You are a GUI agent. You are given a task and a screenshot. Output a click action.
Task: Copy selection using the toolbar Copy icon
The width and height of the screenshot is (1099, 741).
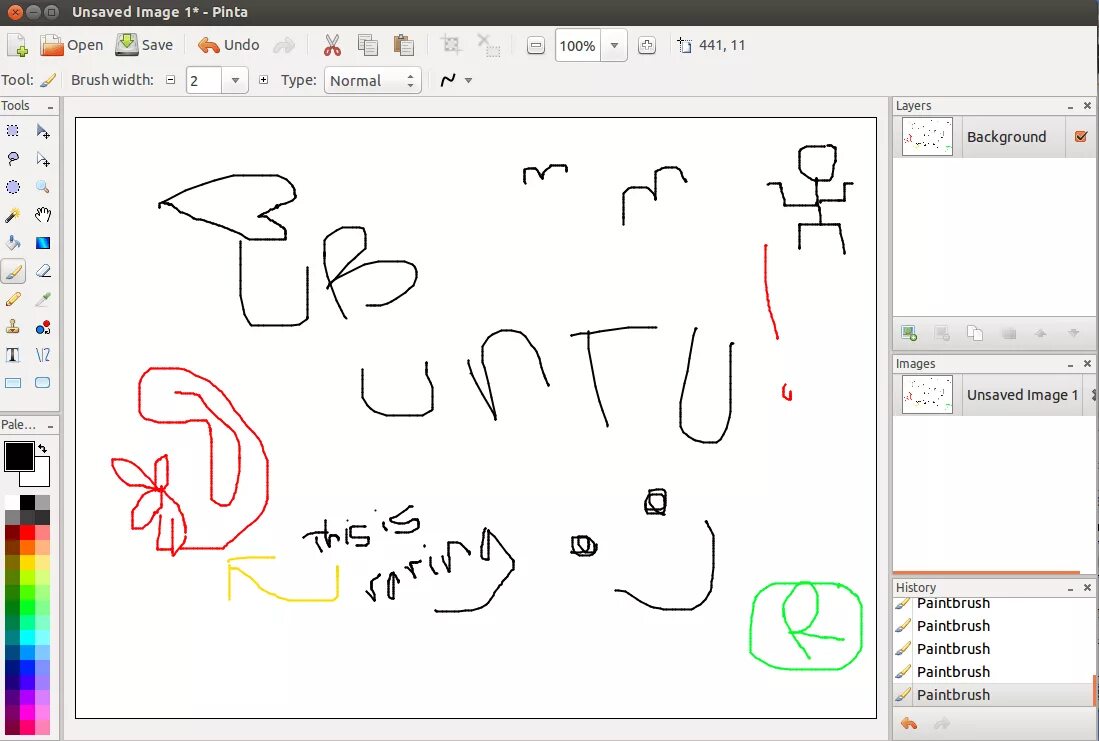coord(367,46)
